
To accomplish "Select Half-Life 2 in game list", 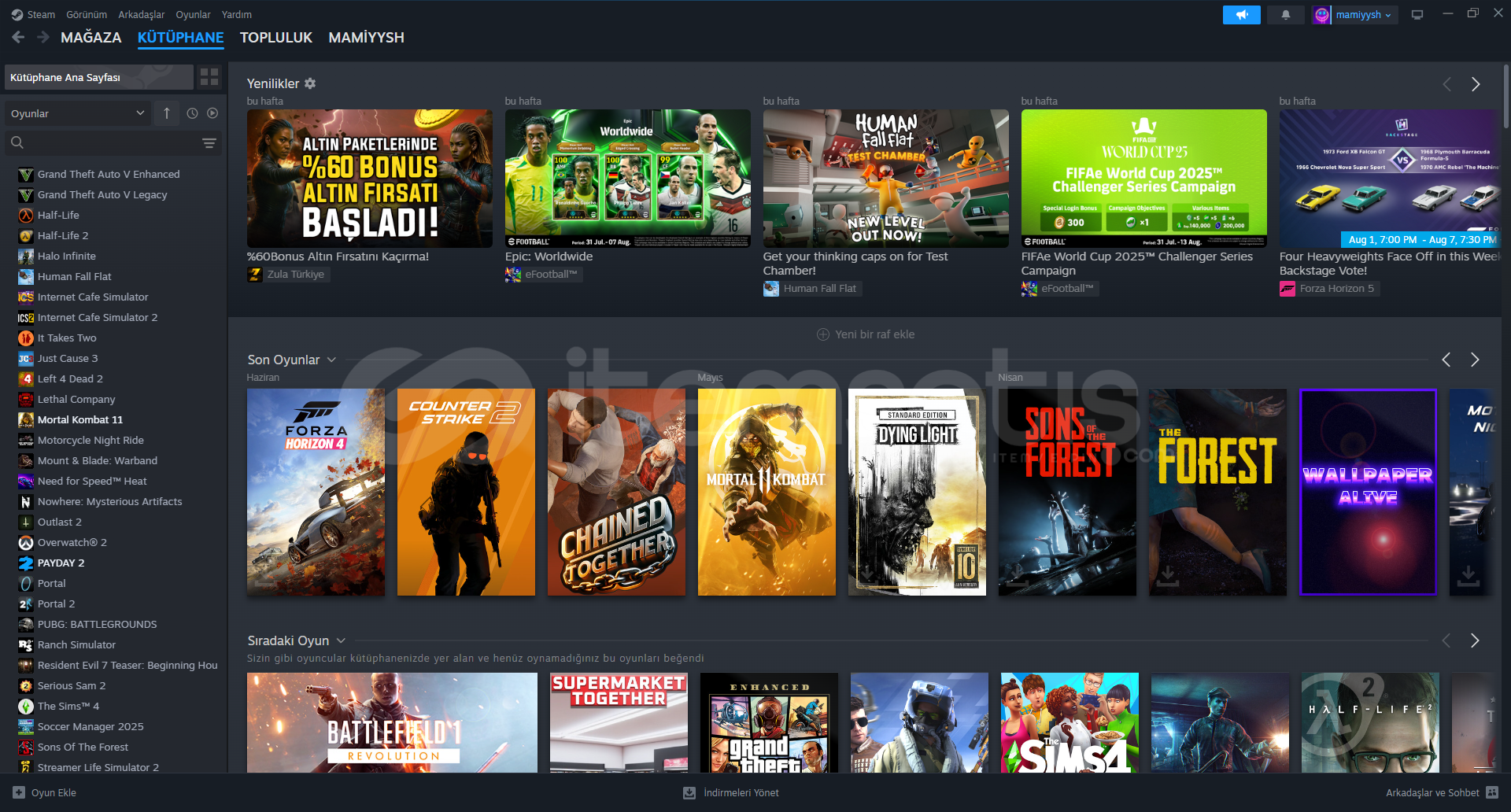I will point(63,235).
